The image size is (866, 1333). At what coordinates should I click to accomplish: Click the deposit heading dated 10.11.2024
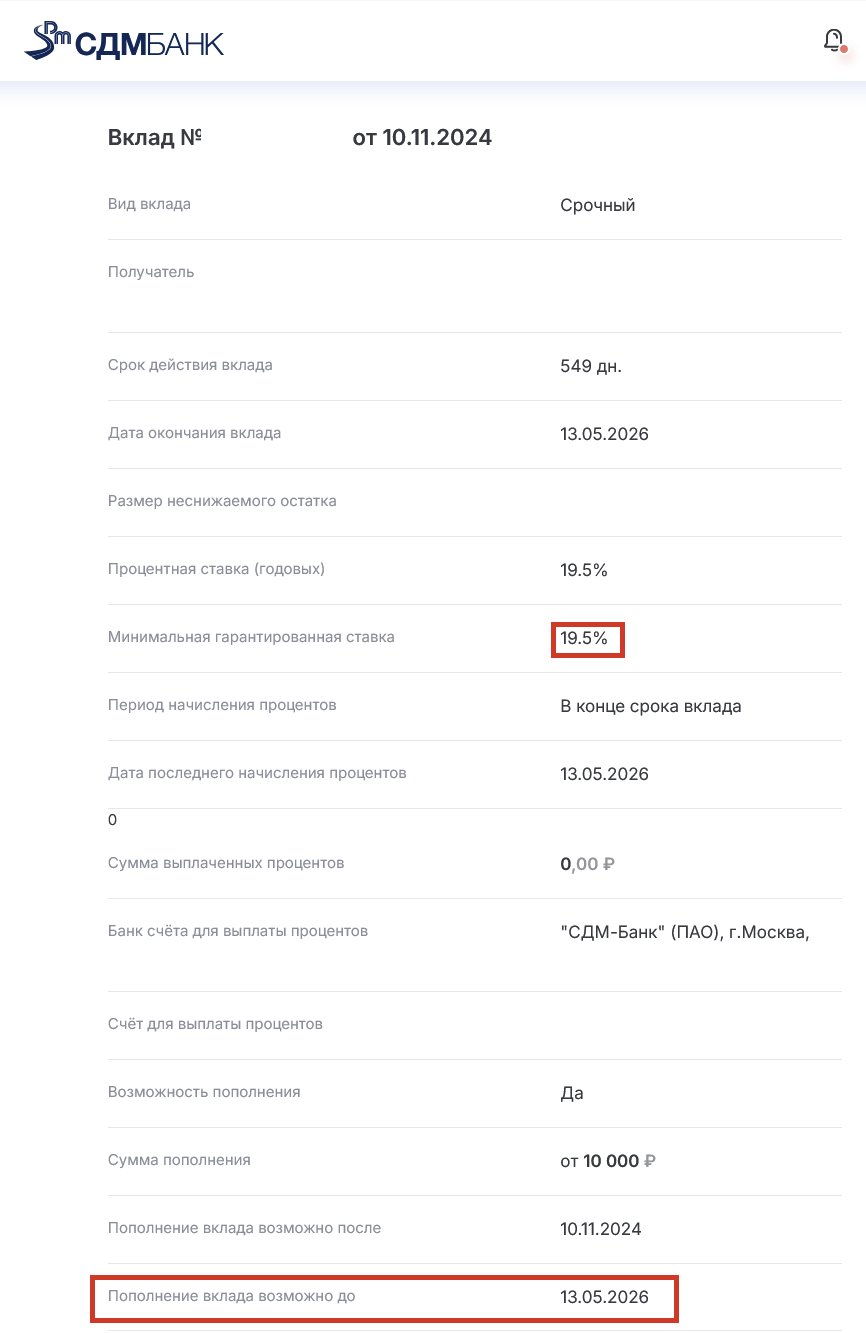click(299, 138)
